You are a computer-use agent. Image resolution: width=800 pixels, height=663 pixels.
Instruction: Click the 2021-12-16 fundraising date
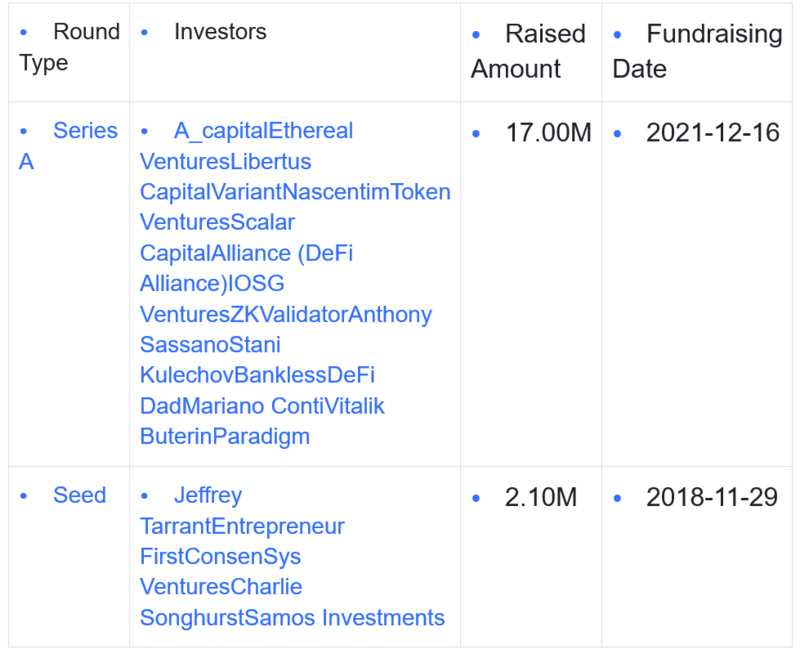pyautogui.click(x=712, y=132)
